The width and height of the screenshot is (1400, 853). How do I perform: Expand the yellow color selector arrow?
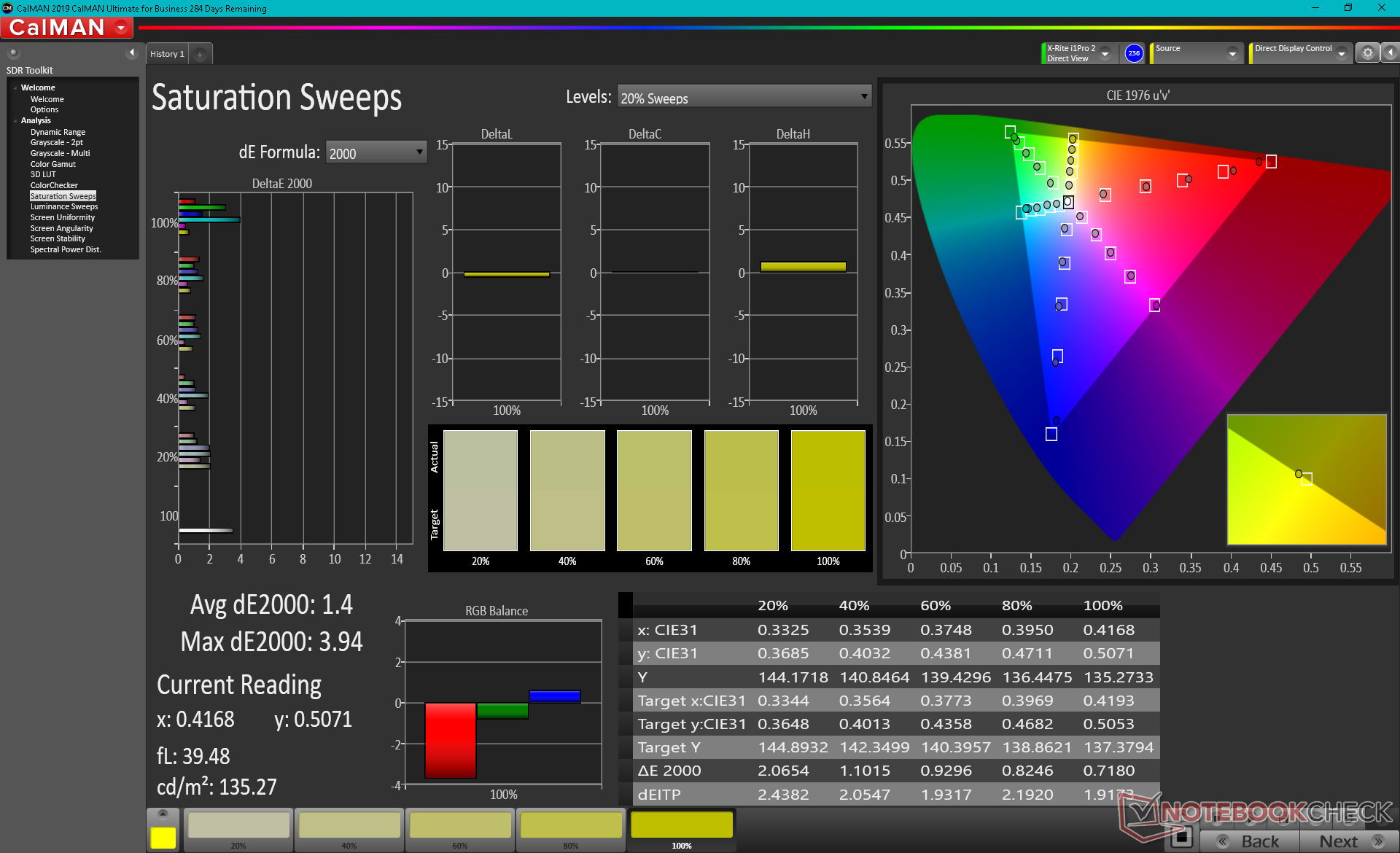(163, 814)
